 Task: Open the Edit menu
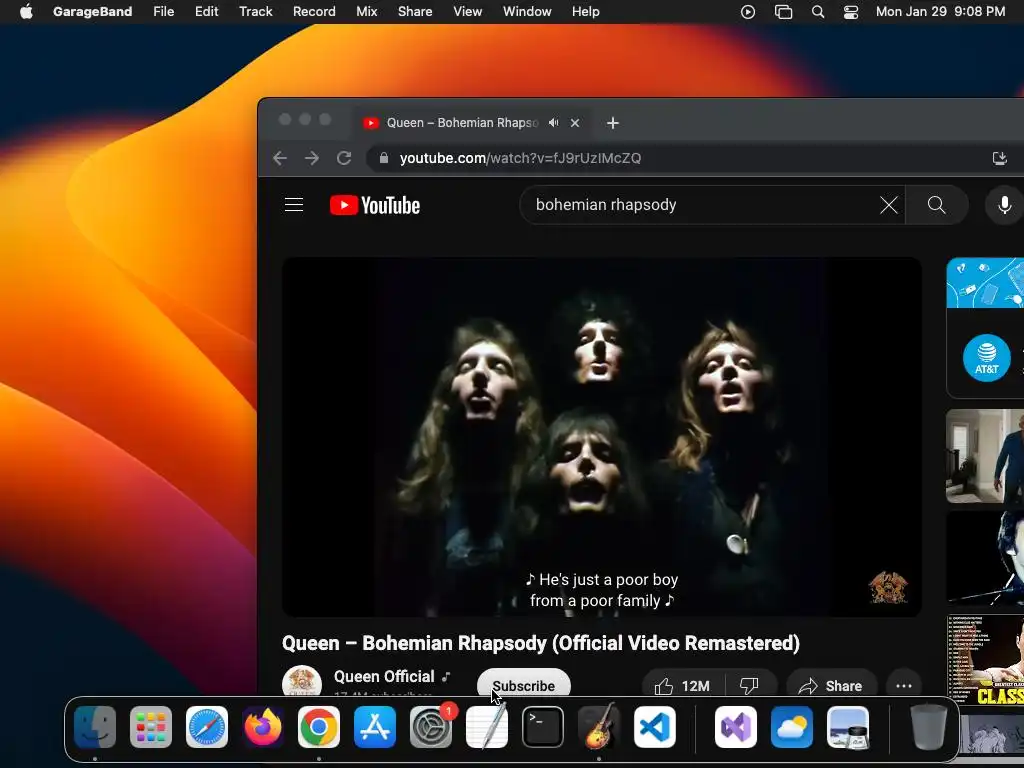point(206,11)
